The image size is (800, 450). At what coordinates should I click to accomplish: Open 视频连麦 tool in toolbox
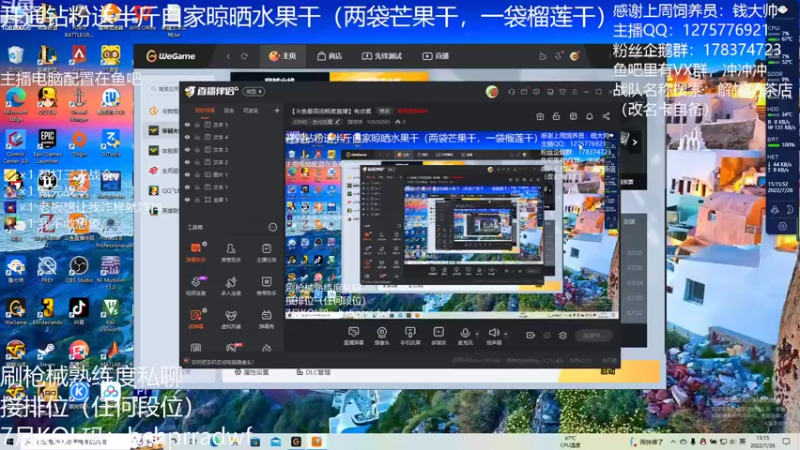(x=196, y=286)
